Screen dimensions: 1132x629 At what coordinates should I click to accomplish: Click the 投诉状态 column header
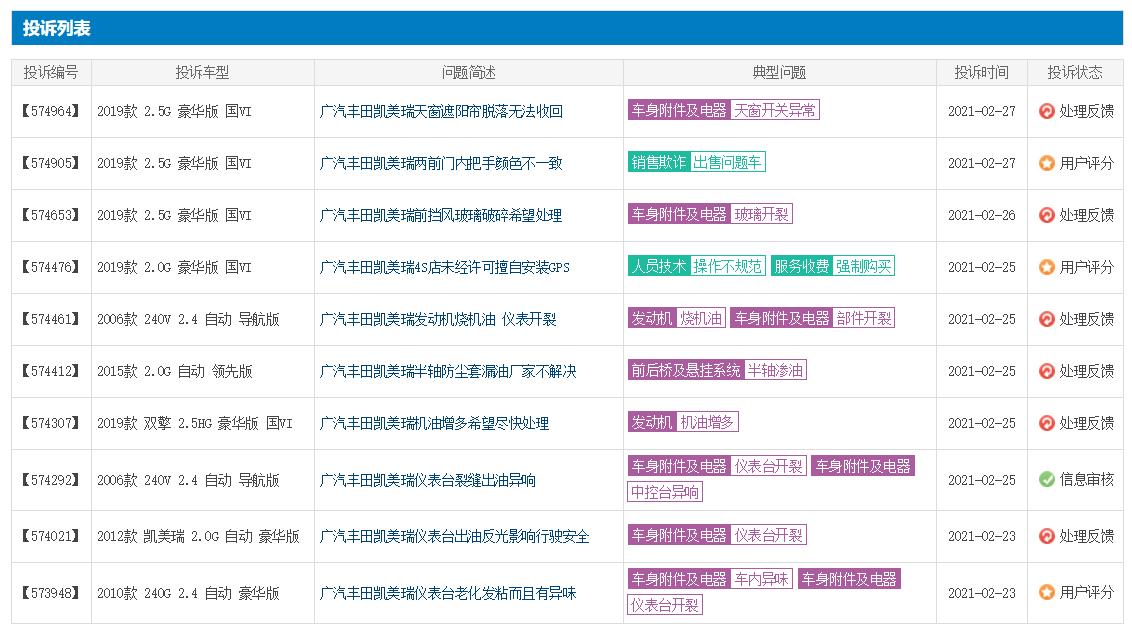point(1075,72)
